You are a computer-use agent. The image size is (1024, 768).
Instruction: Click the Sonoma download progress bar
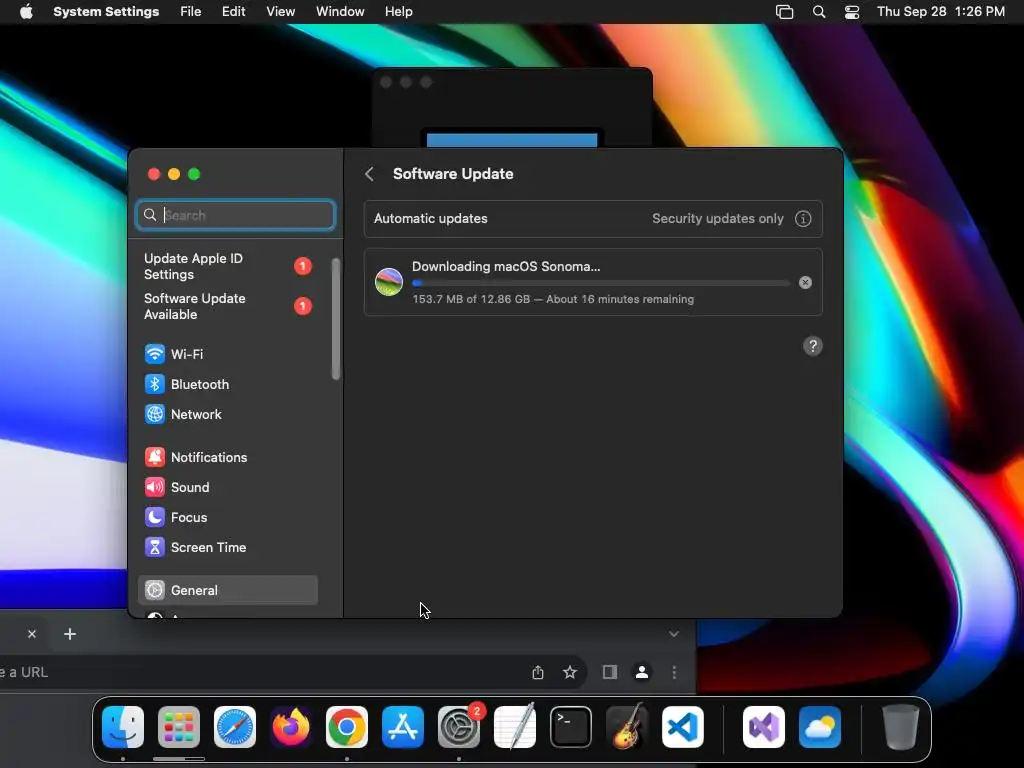click(601, 283)
